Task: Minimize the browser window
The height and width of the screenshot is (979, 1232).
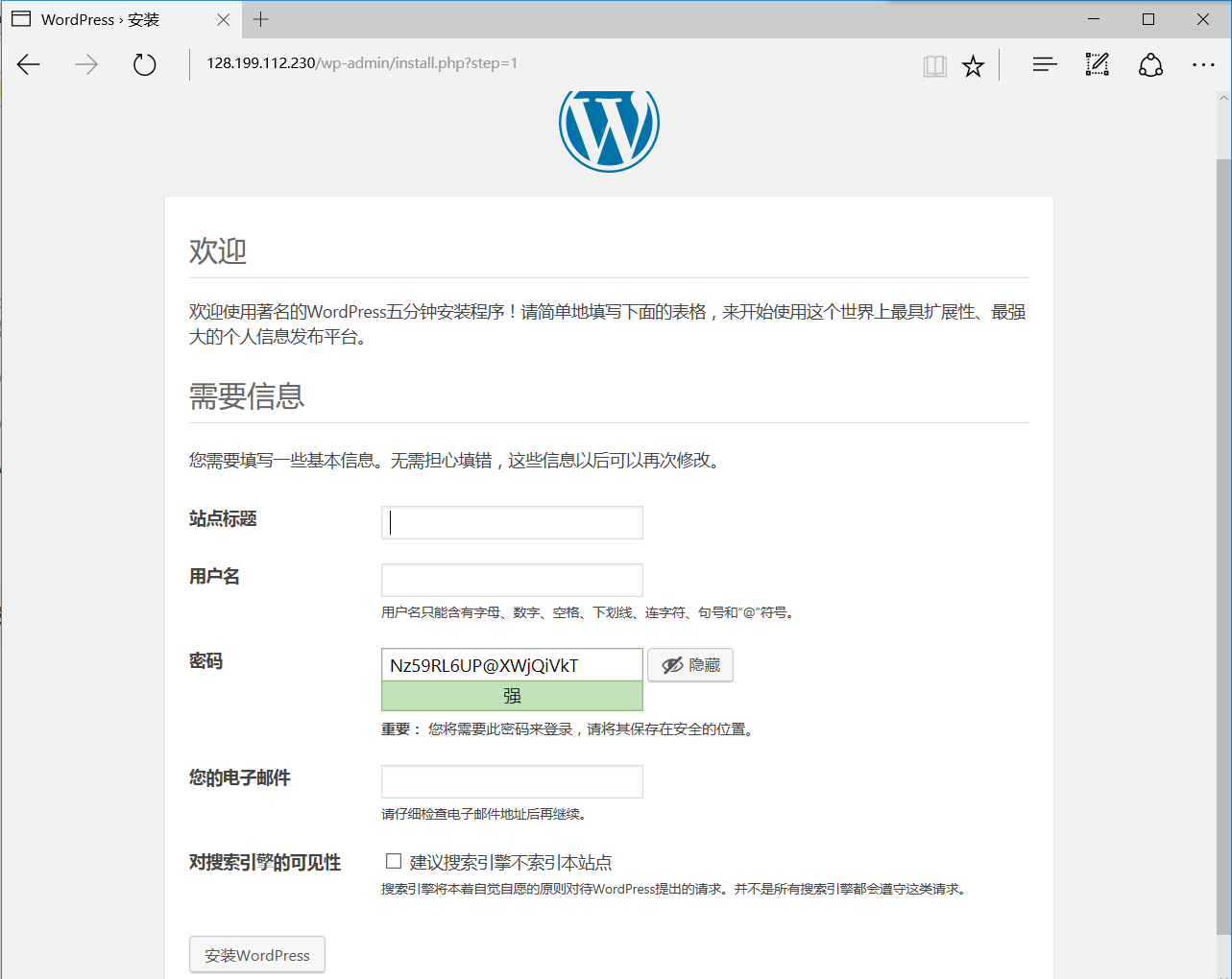Action: tap(1094, 19)
